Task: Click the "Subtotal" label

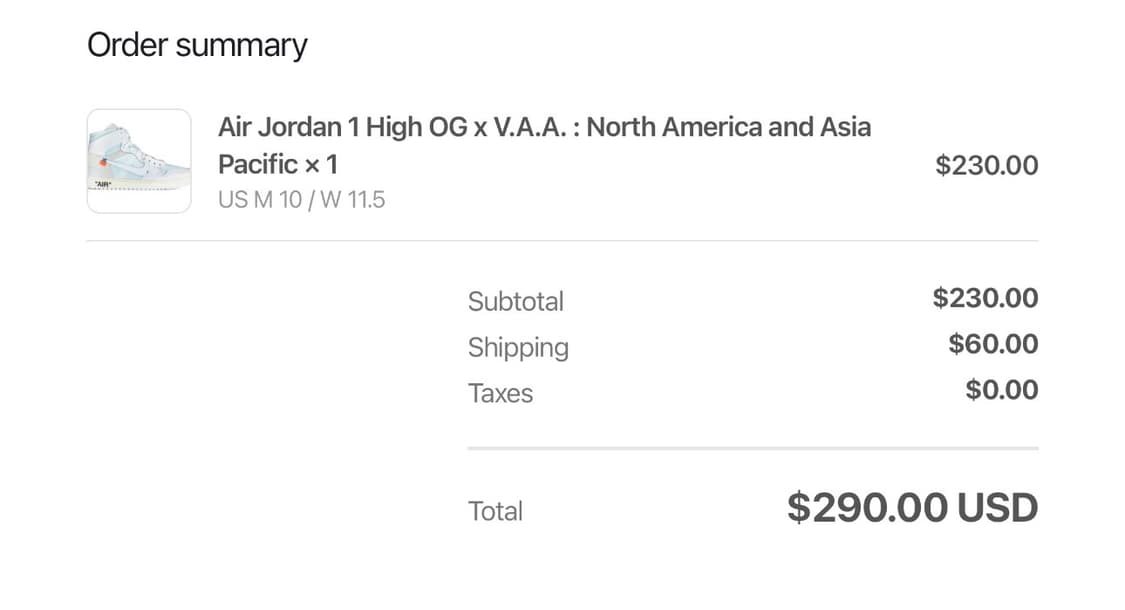Action: (x=515, y=301)
